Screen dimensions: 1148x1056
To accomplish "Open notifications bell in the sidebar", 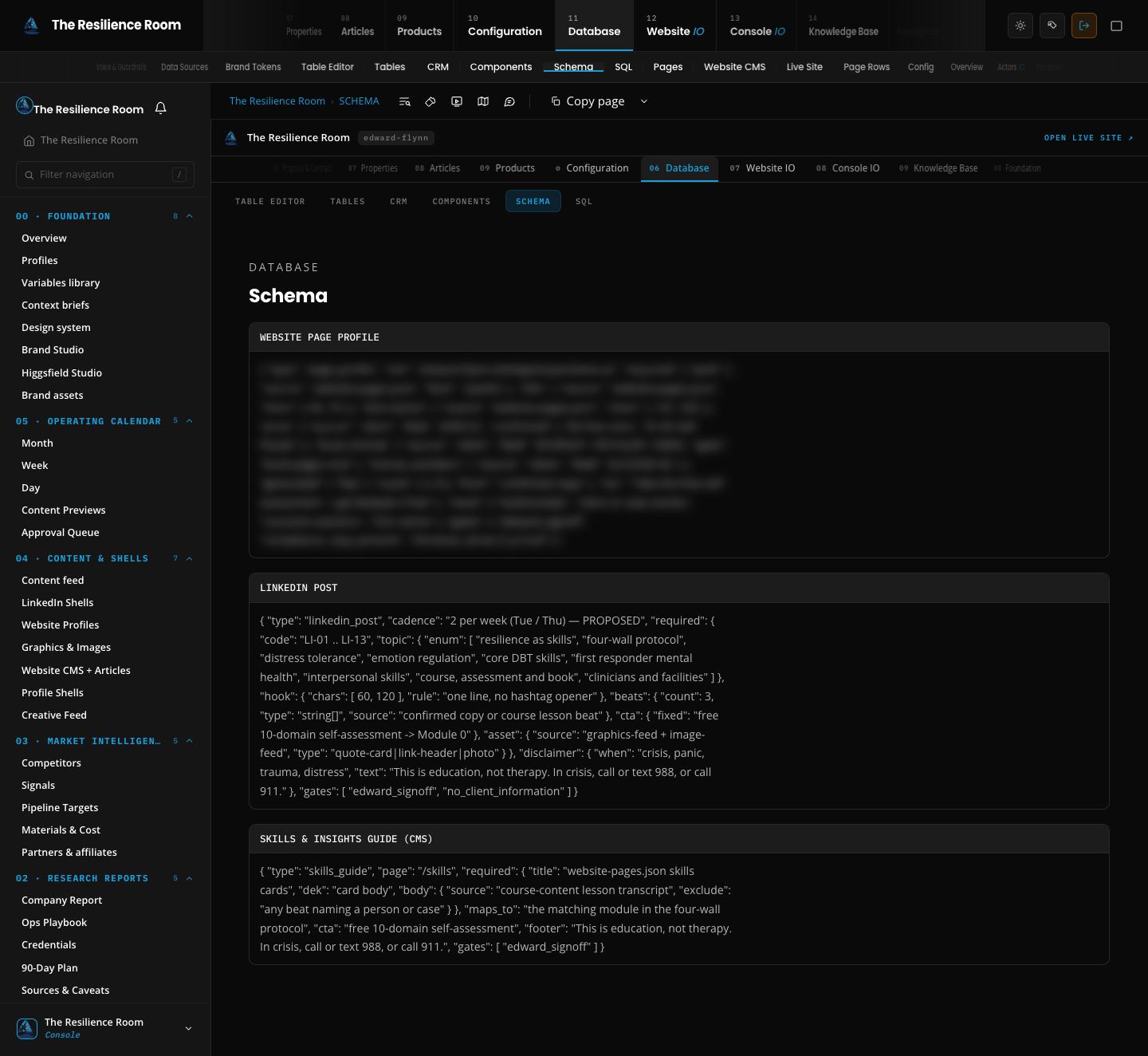I will click(x=160, y=108).
